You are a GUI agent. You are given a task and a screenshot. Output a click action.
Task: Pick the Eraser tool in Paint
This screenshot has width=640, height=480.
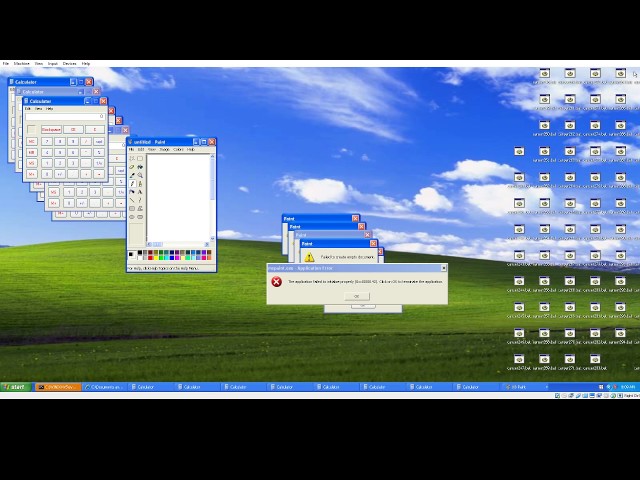point(132,167)
